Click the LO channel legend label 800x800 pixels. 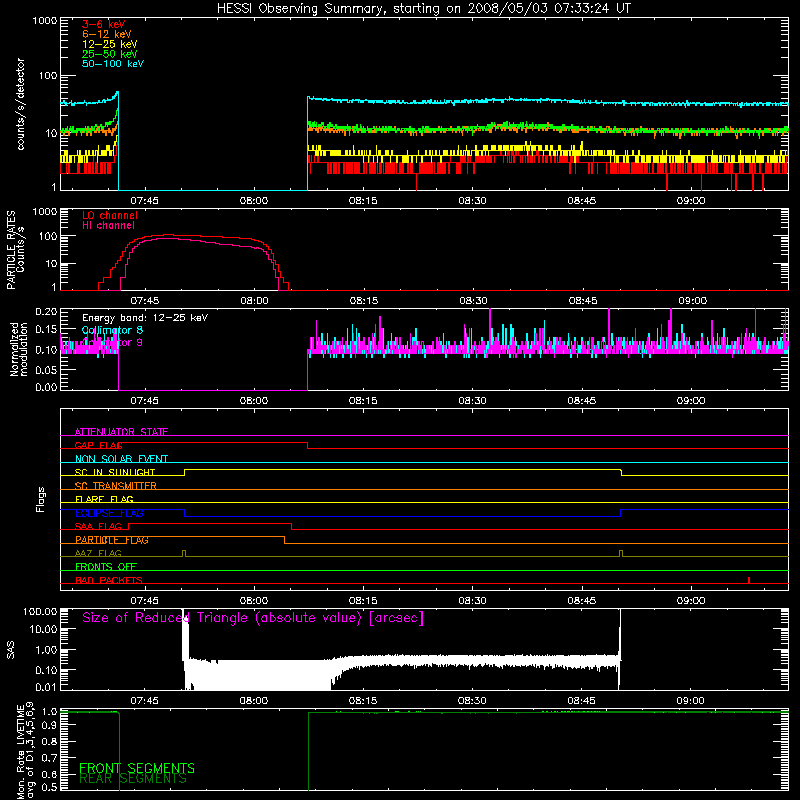tap(110, 215)
